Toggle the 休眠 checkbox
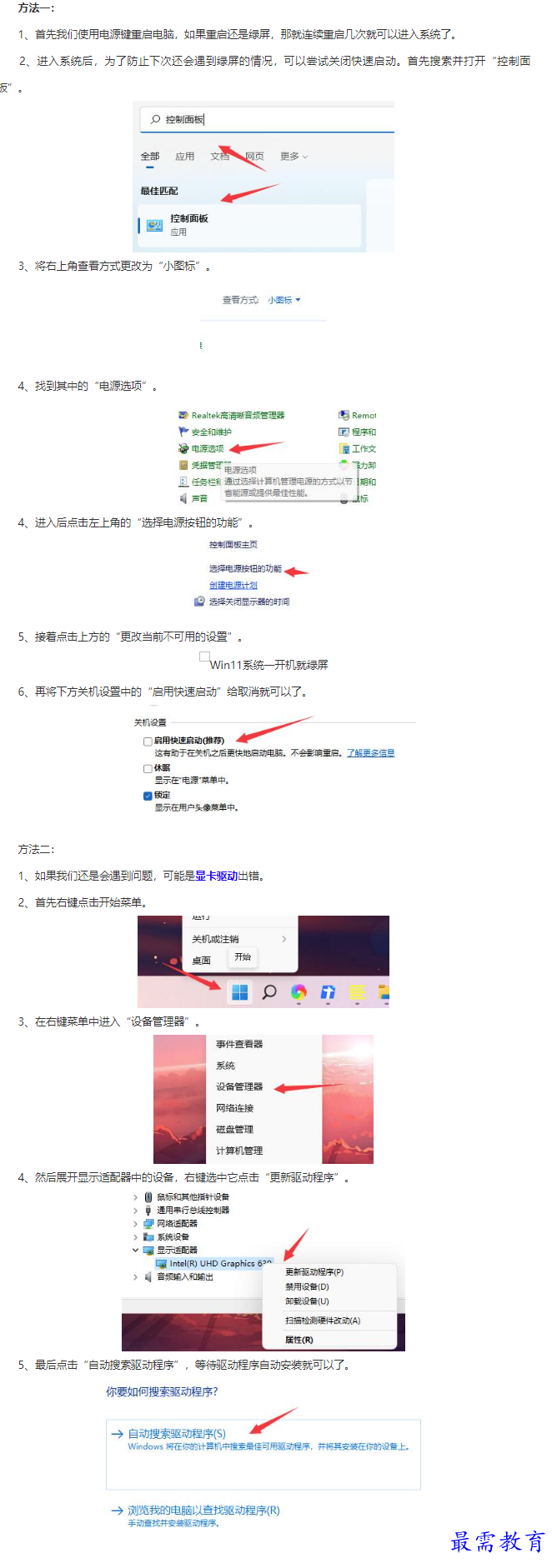This screenshot has height=1568, width=552. click(148, 768)
